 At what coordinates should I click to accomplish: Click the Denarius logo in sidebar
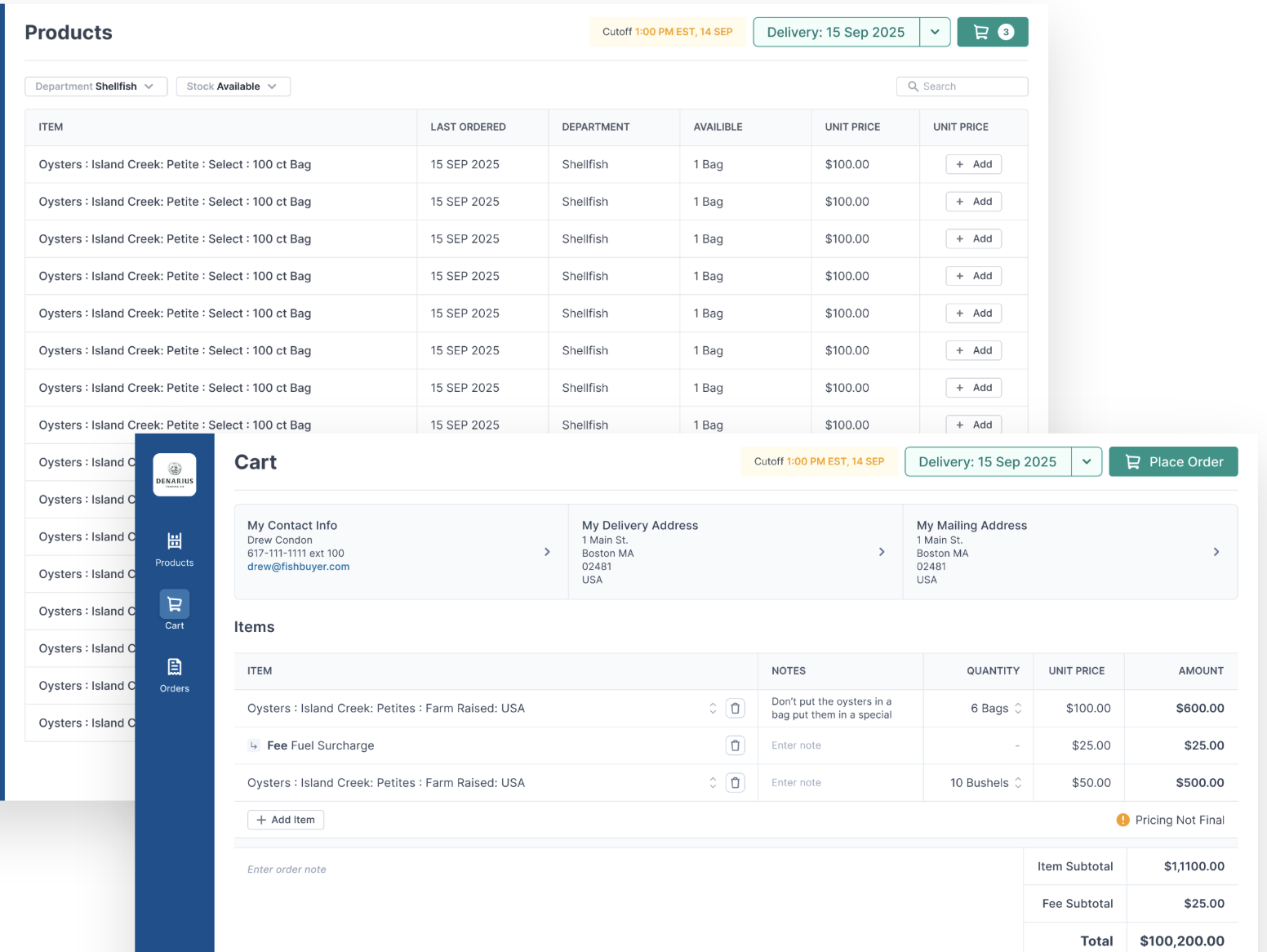point(175,474)
